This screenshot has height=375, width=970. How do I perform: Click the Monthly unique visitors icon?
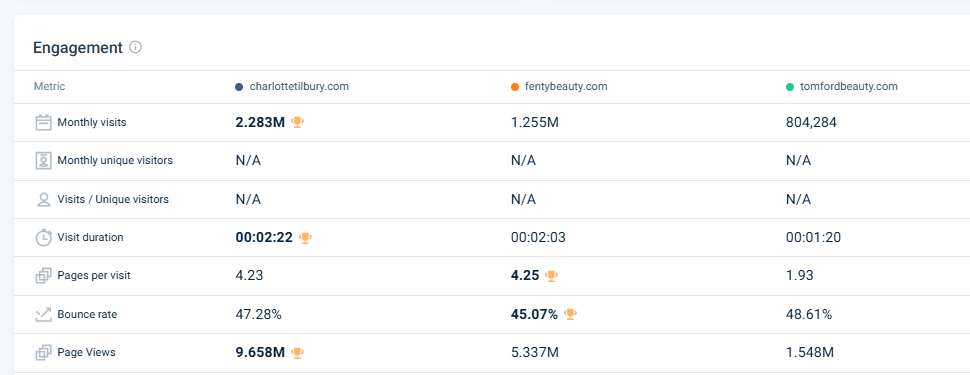[43, 161]
